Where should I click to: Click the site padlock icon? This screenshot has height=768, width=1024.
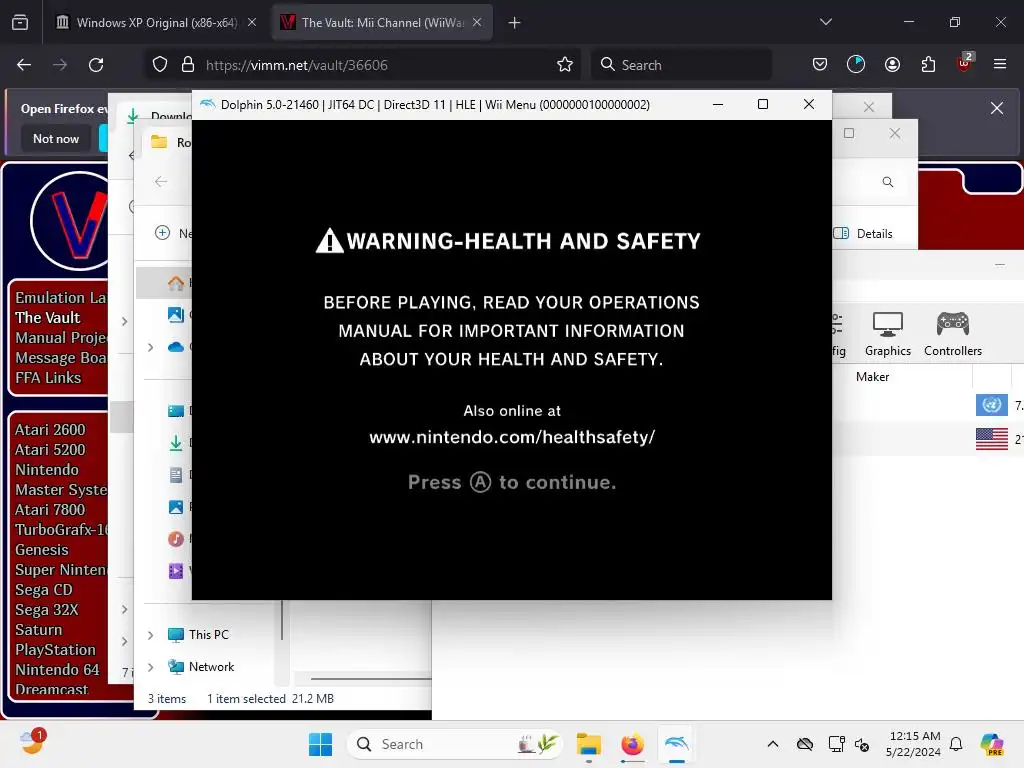(x=188, y=65)
